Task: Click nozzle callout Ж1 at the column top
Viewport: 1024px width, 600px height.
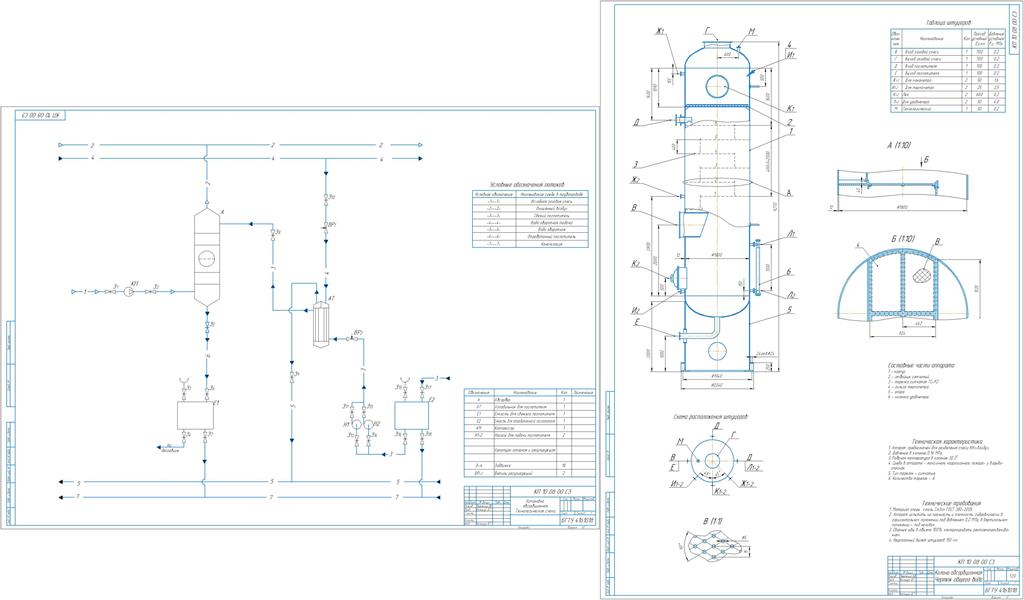Action: click(661, 31)
